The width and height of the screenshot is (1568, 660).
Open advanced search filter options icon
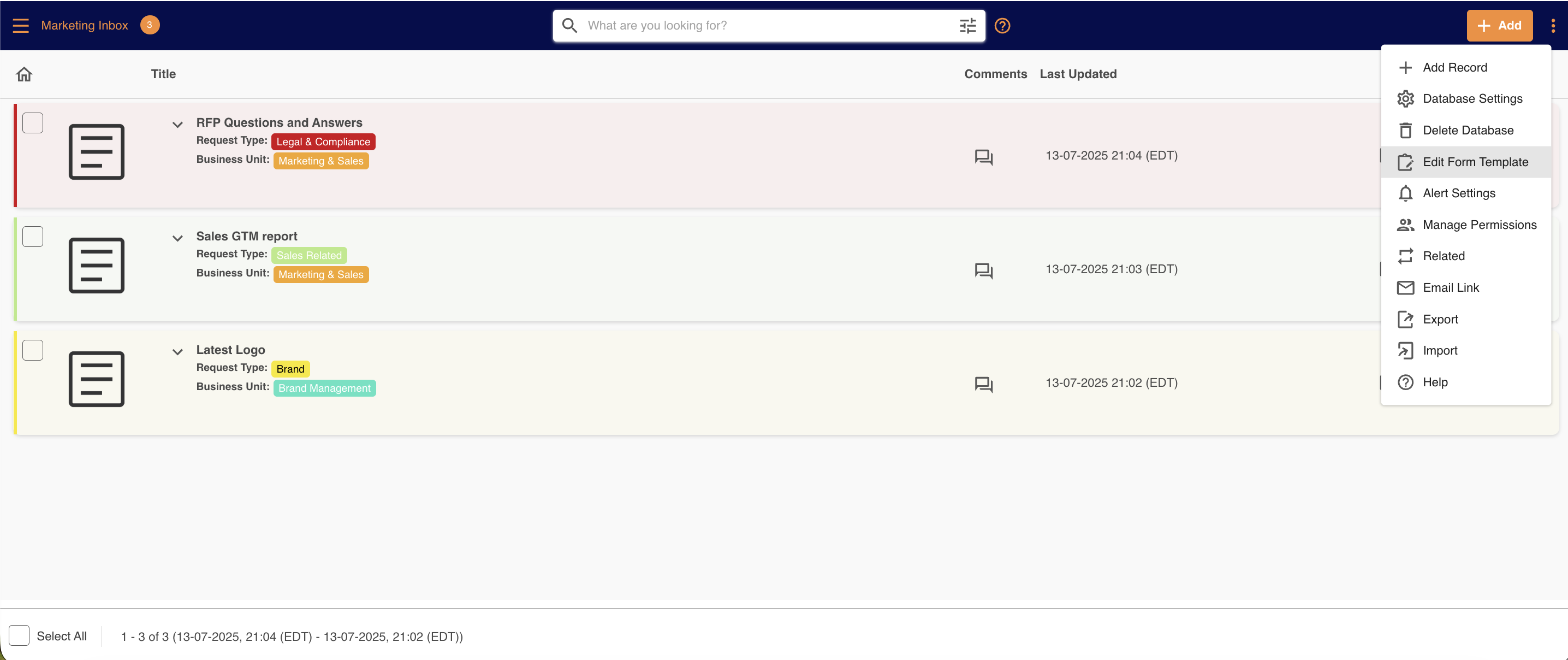coord(967,26)
